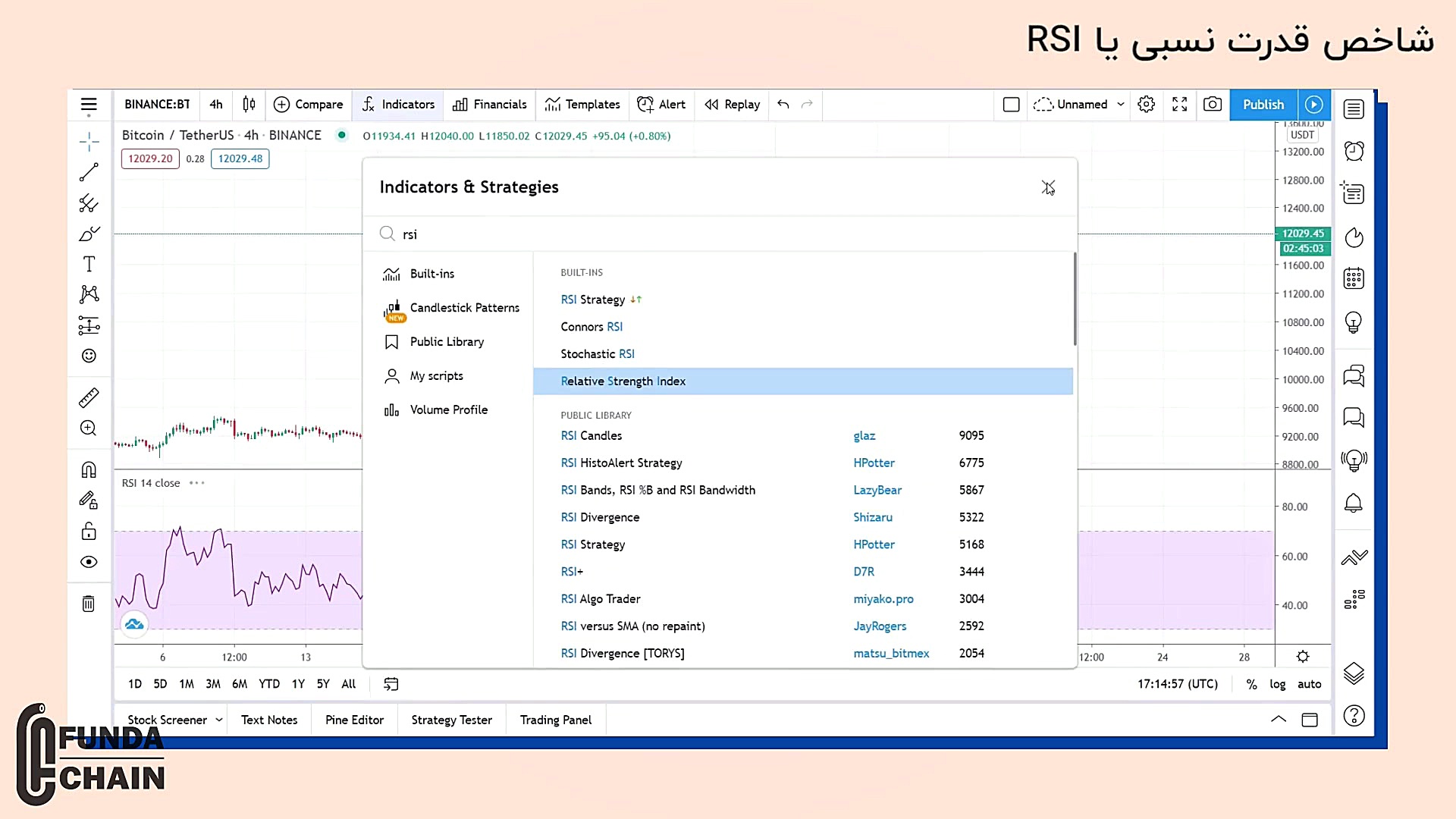1456x819 pixels.
Task: Click the trash remove drawings icon
Action: (x=89, y=604)
